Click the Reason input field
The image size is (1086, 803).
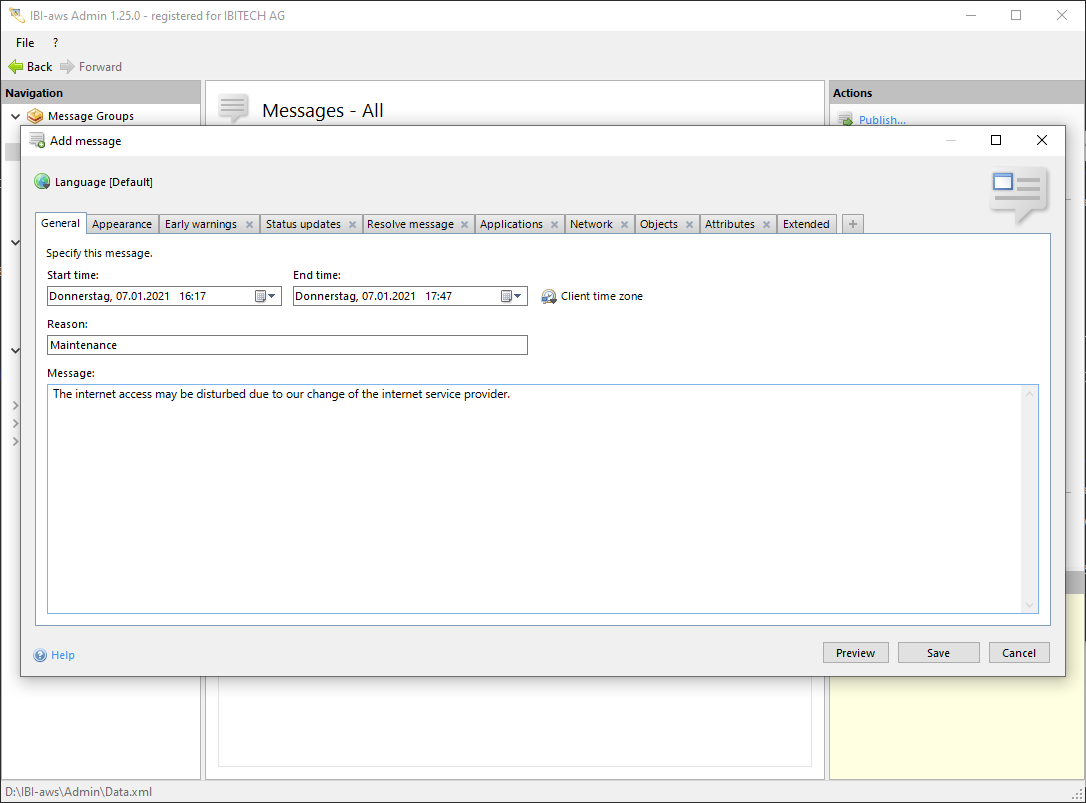287,345
